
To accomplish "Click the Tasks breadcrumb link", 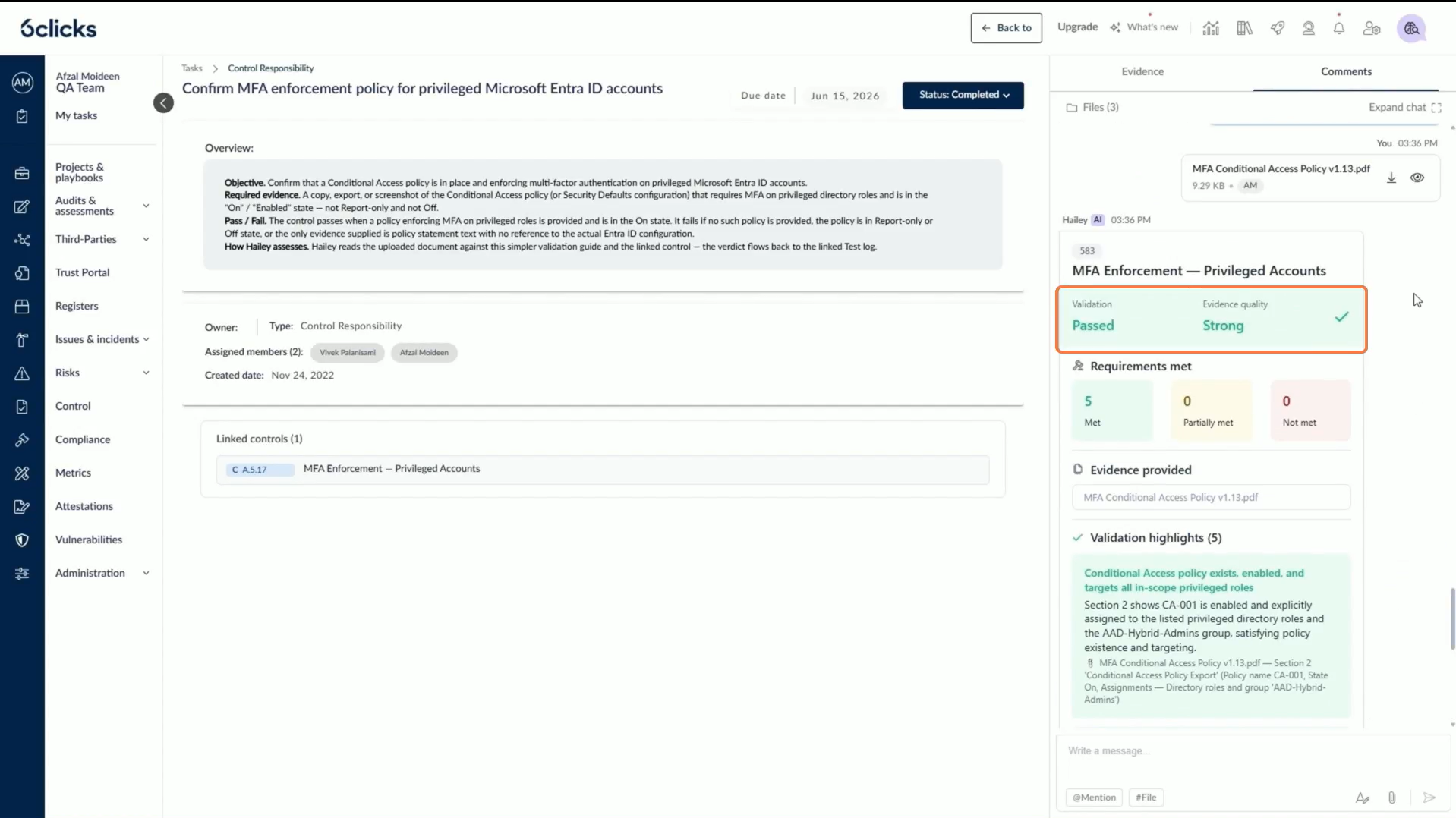I will coord(192,68).
